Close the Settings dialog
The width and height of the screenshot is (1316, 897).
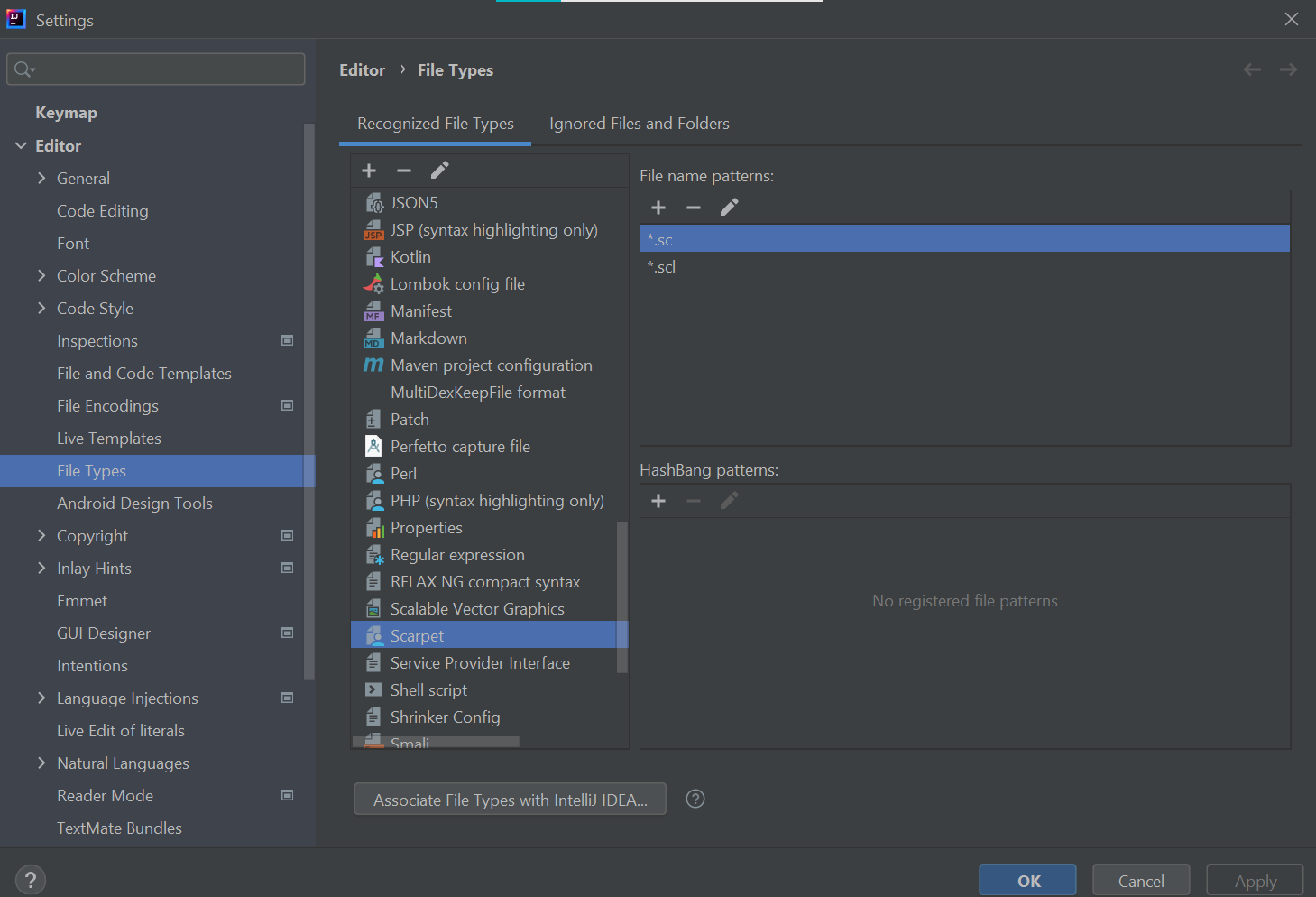(1291, 19)
